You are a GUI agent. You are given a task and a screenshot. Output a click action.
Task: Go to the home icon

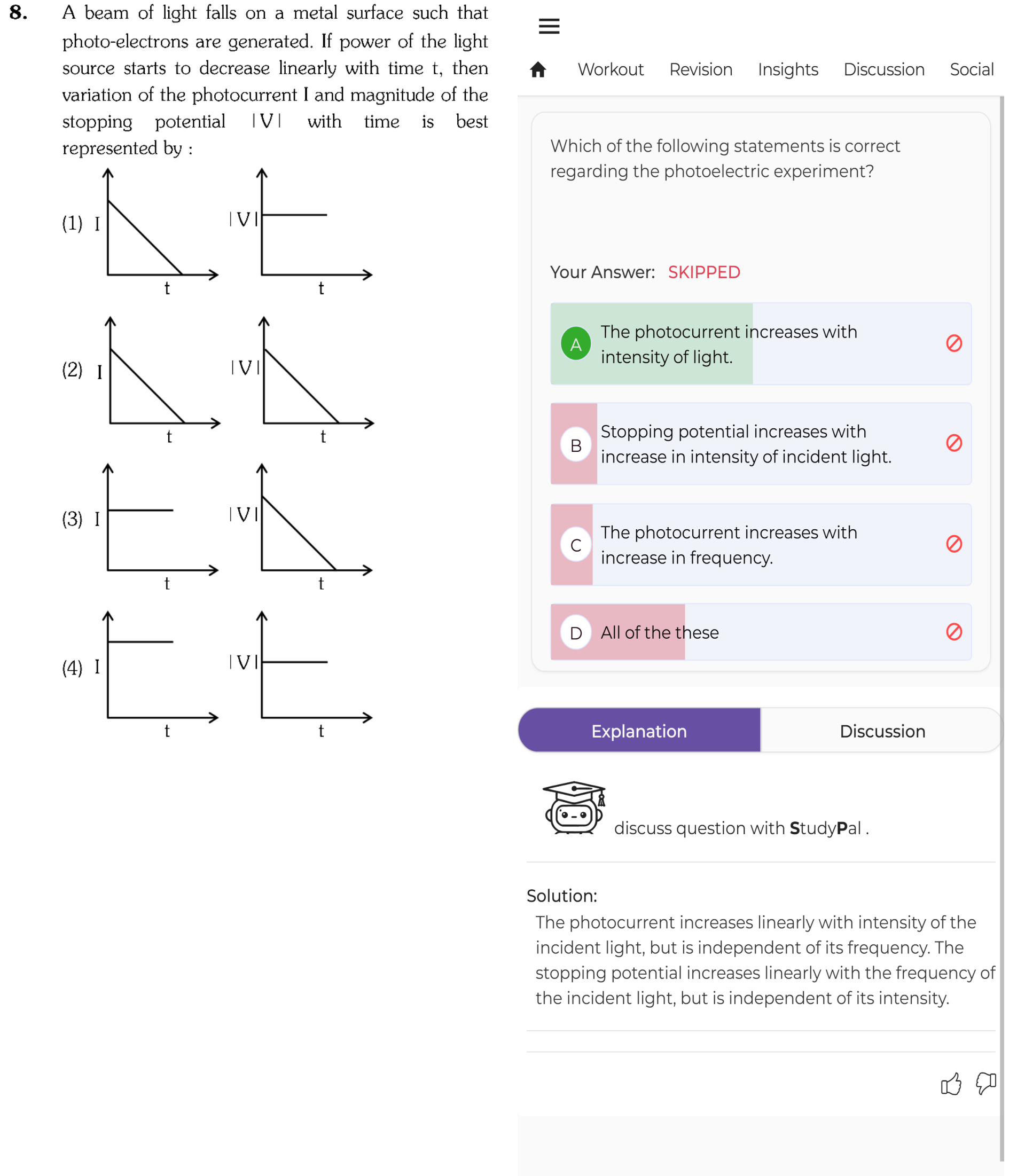click(538, 69)
